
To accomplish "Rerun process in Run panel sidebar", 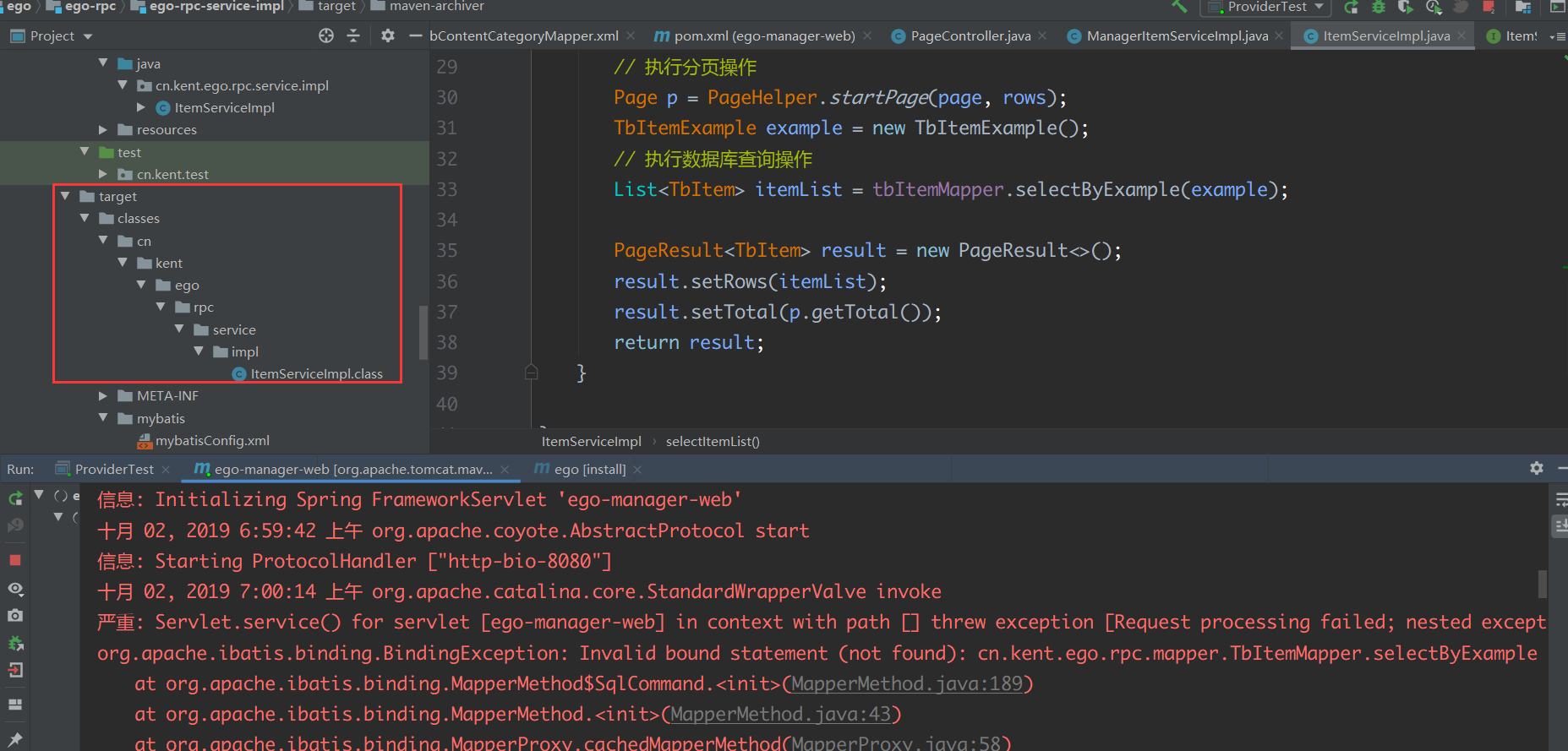I will [x=15, y=498].
